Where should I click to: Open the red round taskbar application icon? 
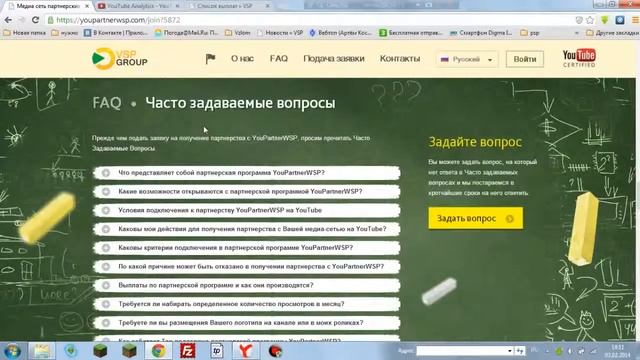(276, 351)
